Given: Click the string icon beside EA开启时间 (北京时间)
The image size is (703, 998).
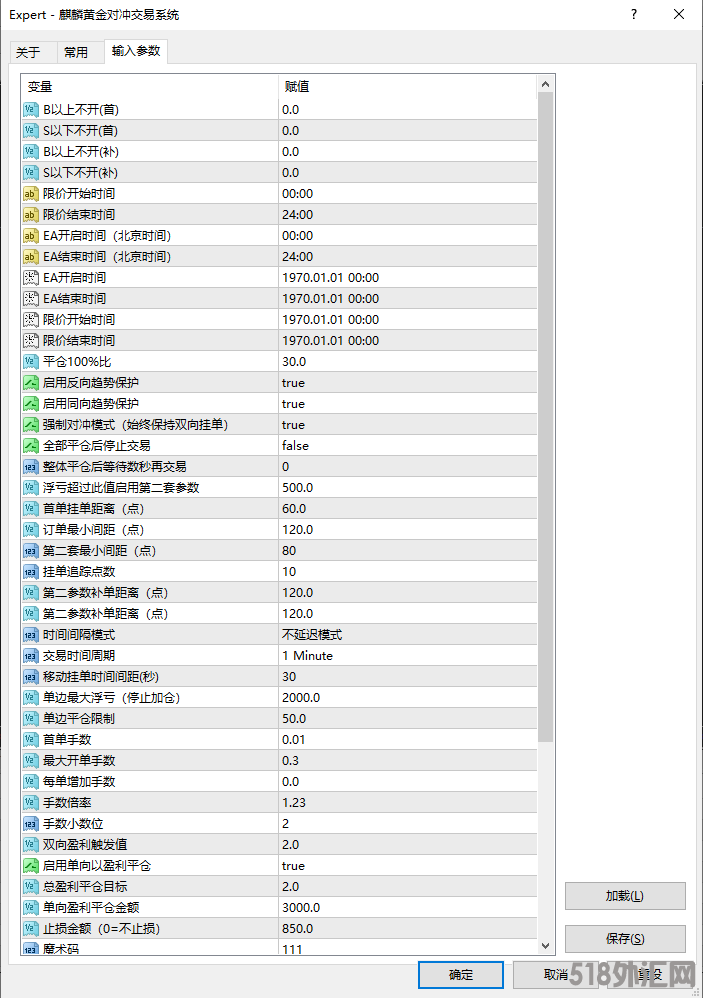Looking at the screenshot, I should [31, 235].
